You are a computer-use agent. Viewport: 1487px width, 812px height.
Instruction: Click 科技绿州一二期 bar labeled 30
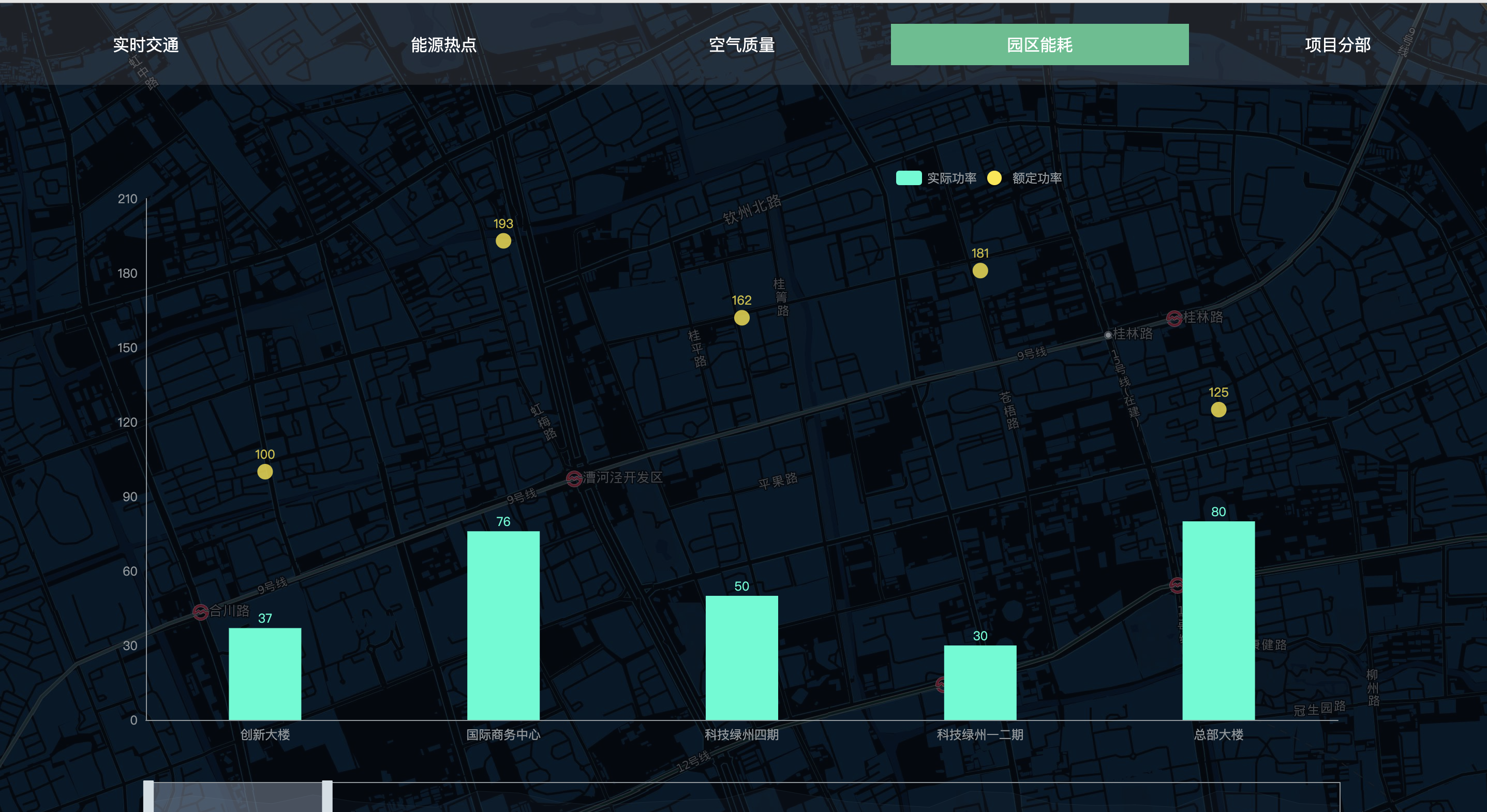(979, 682)
